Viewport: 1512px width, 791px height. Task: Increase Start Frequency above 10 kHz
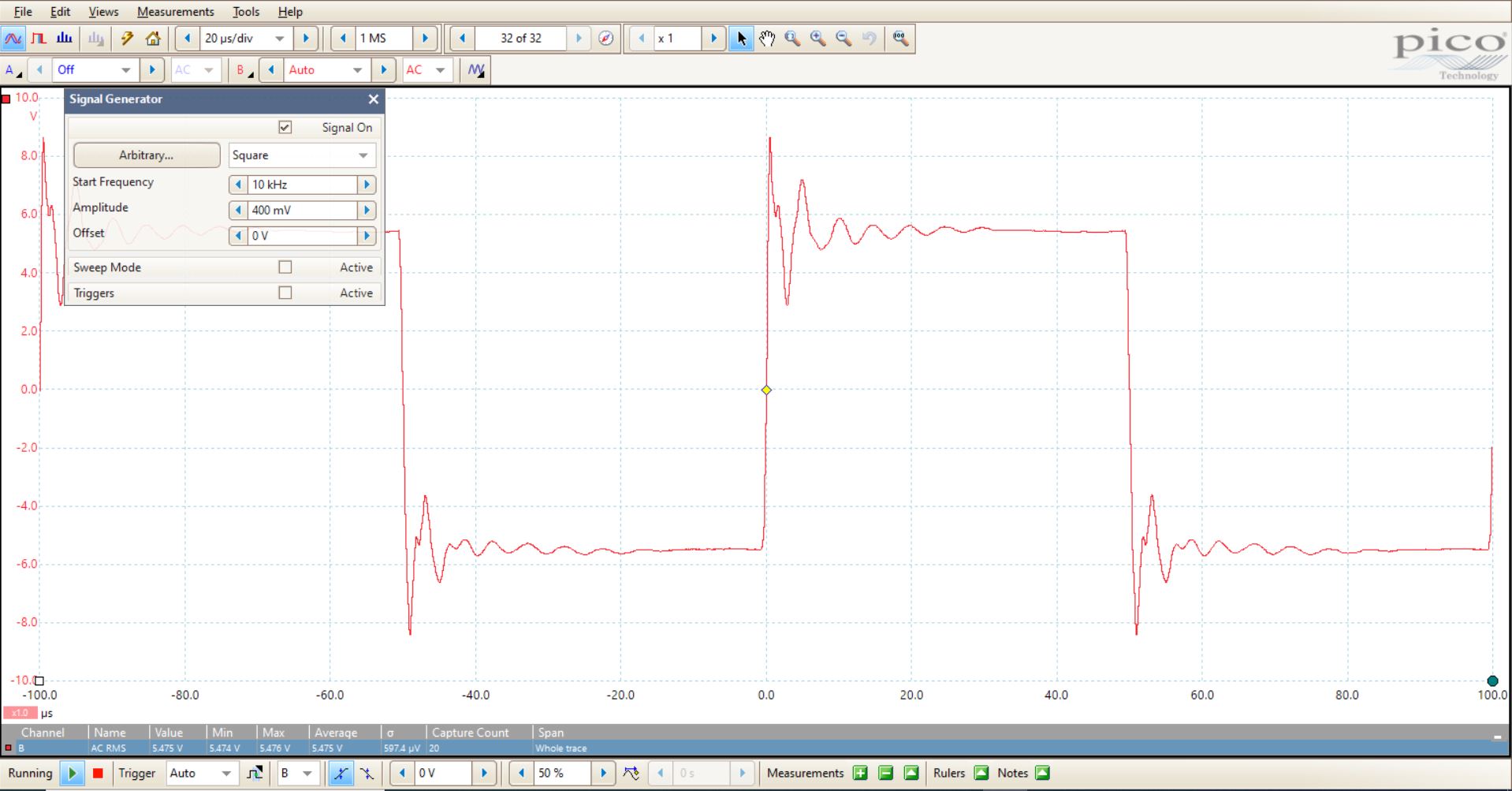(367, 185)
